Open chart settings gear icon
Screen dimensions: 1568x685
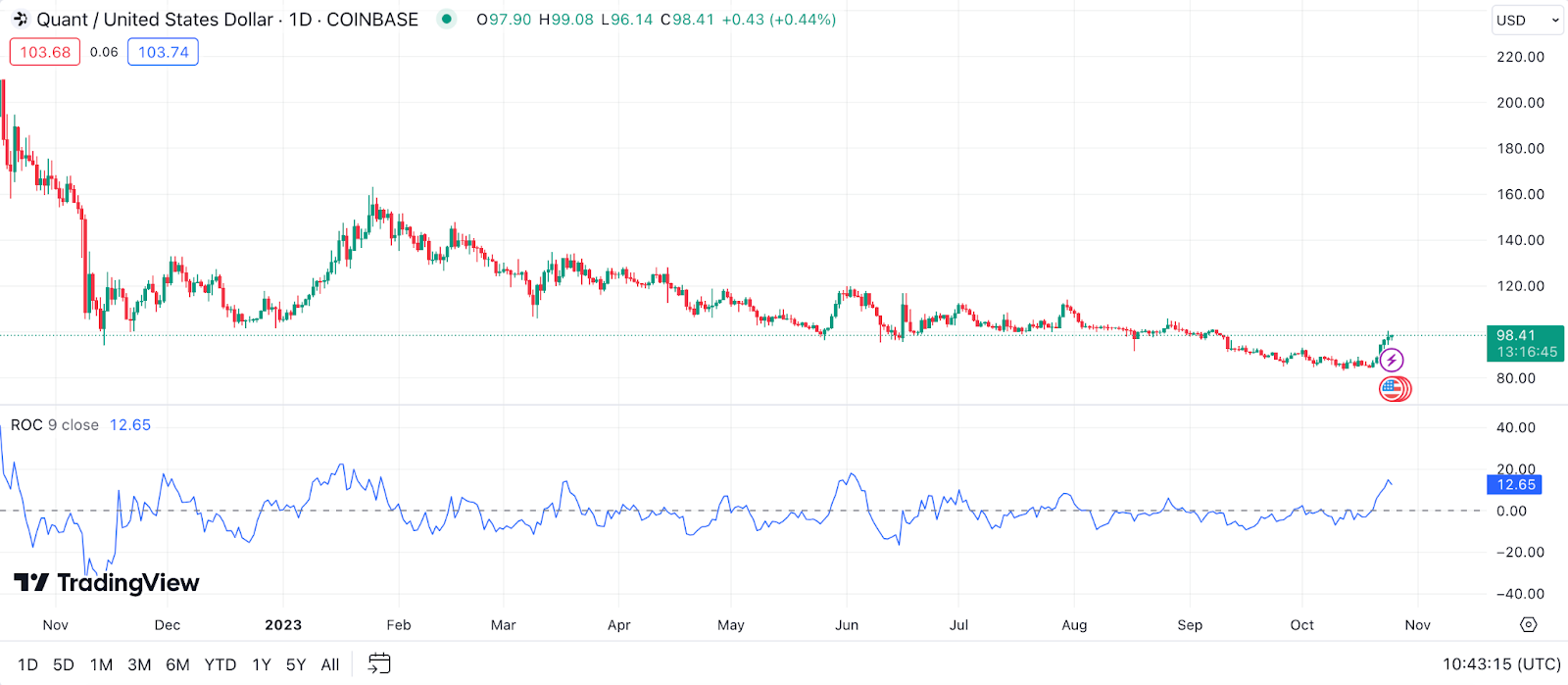(1528, 624)
